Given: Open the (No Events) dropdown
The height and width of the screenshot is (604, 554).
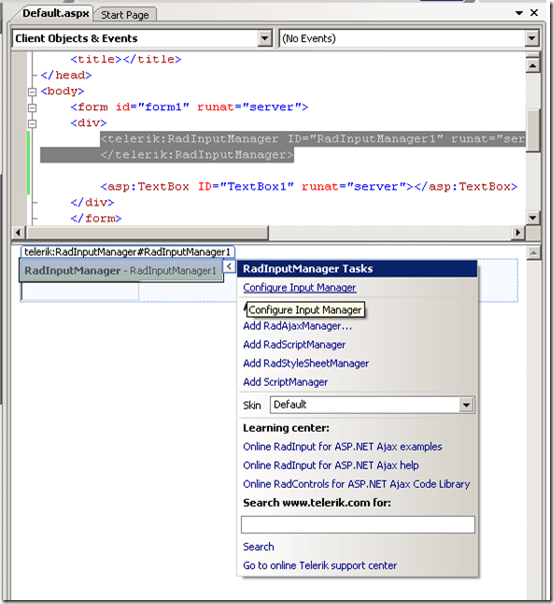Looking at the screenshot, I should click(x=532, y=39).
